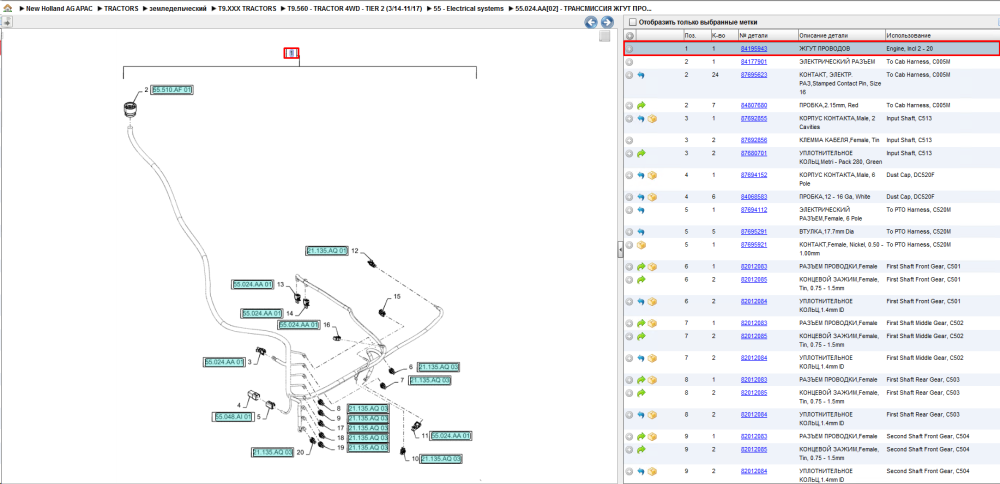Click blue arrow on КОРПУС КОНТАКТА, 6 Pole row
Image resolution: width=1000 pixels, height=484 pixels.
[641, 175]
